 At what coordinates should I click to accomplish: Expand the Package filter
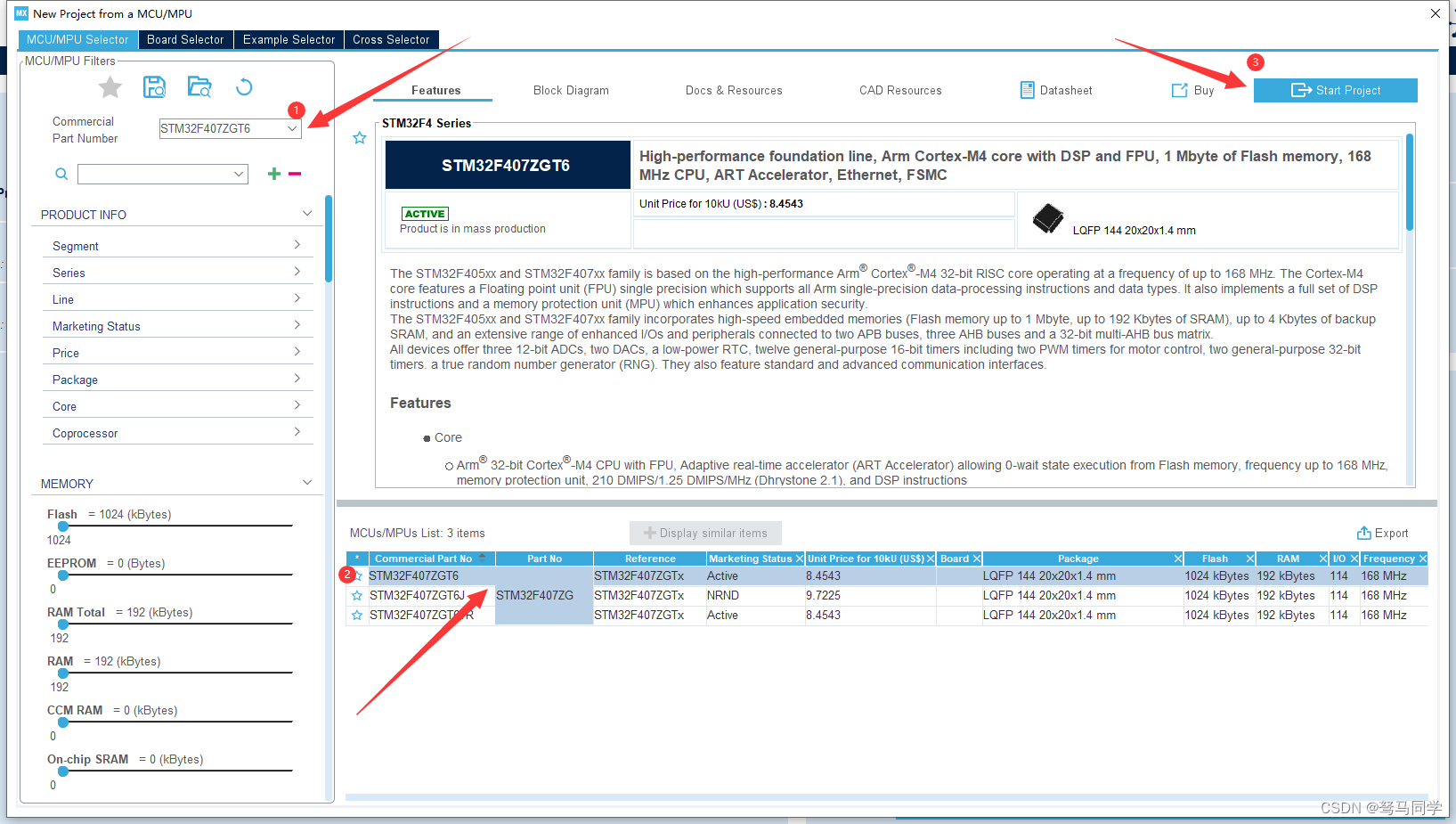click(297, 379)
